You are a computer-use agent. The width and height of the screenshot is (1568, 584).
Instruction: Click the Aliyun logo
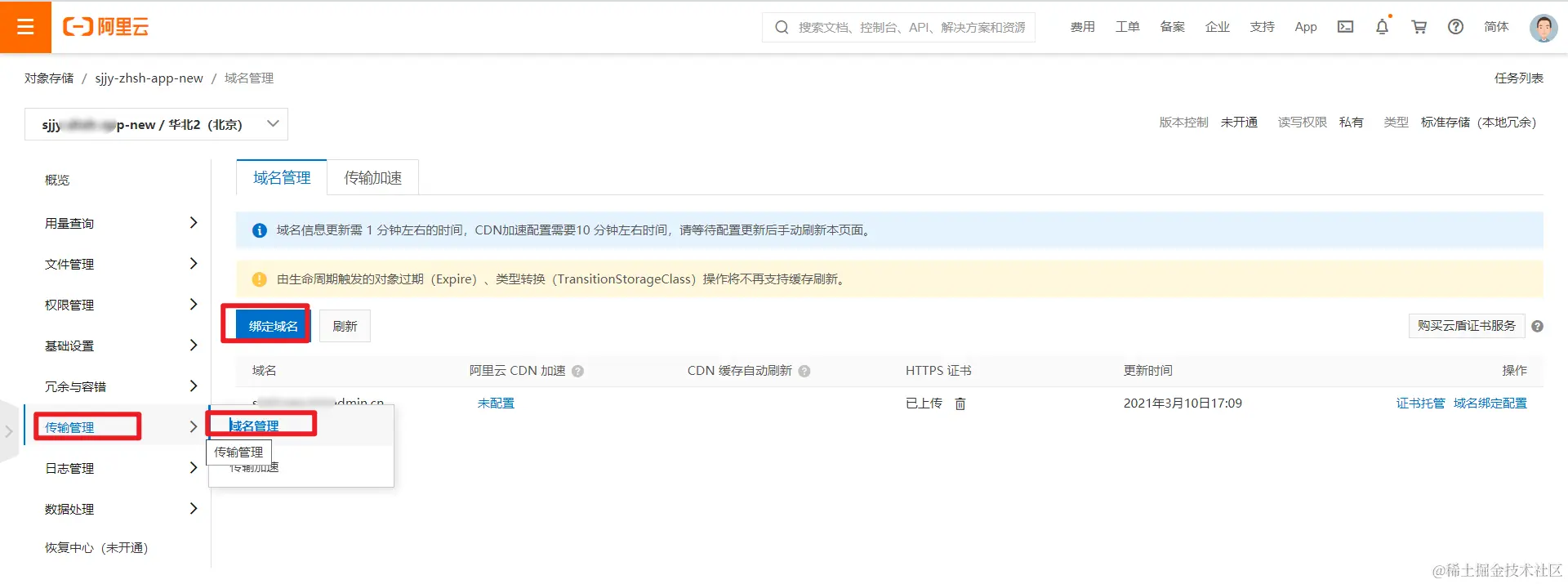106,27
